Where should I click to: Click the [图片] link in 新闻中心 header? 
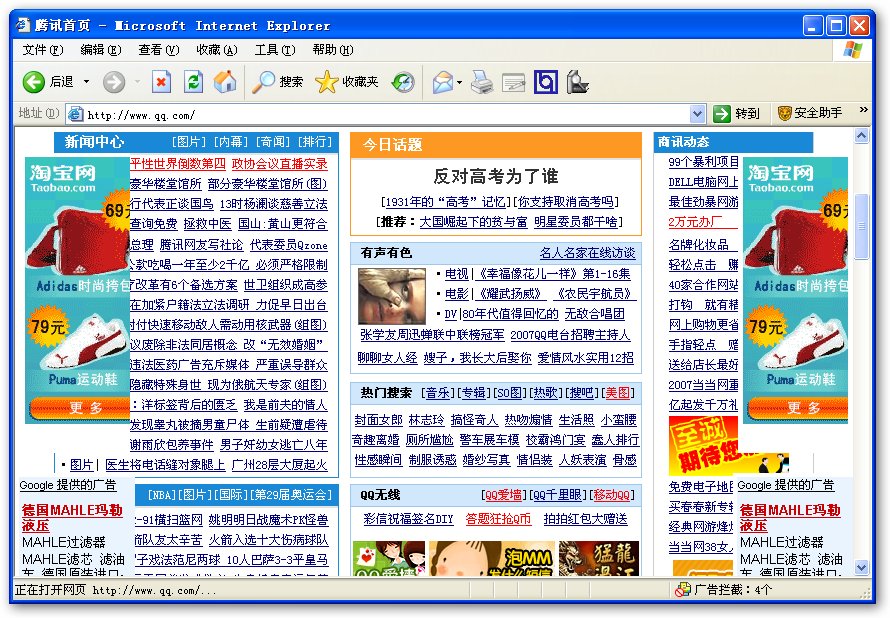click(x=189, y=141)
